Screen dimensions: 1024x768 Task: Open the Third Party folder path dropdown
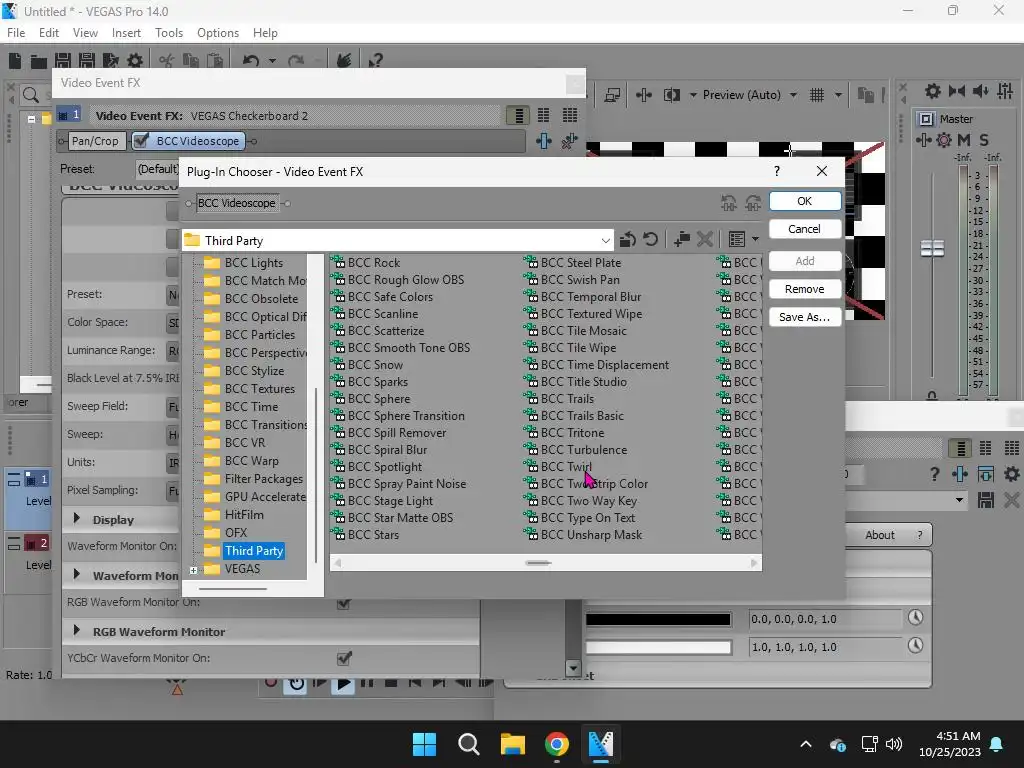(605, 240)
